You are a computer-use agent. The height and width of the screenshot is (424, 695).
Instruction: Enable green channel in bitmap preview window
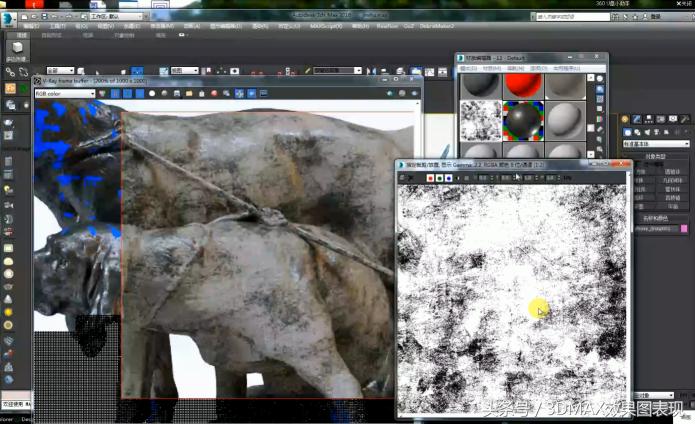pos(439,178)
